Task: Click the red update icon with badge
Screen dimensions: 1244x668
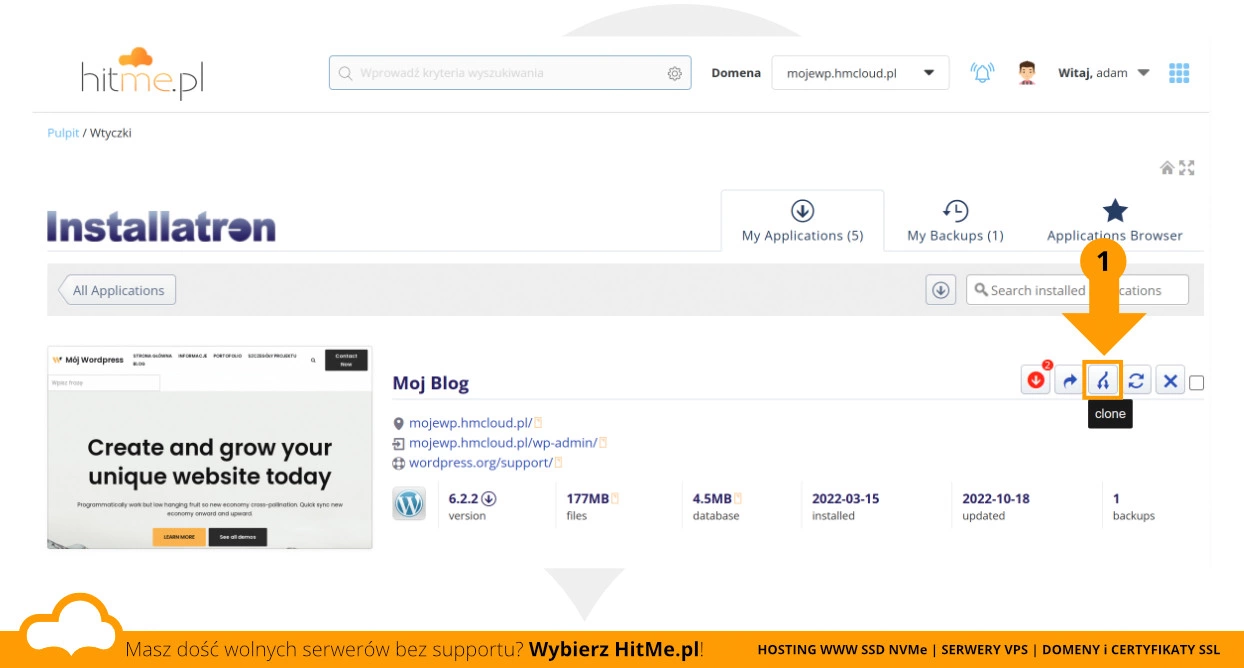Action: (x=1036, y=381)
